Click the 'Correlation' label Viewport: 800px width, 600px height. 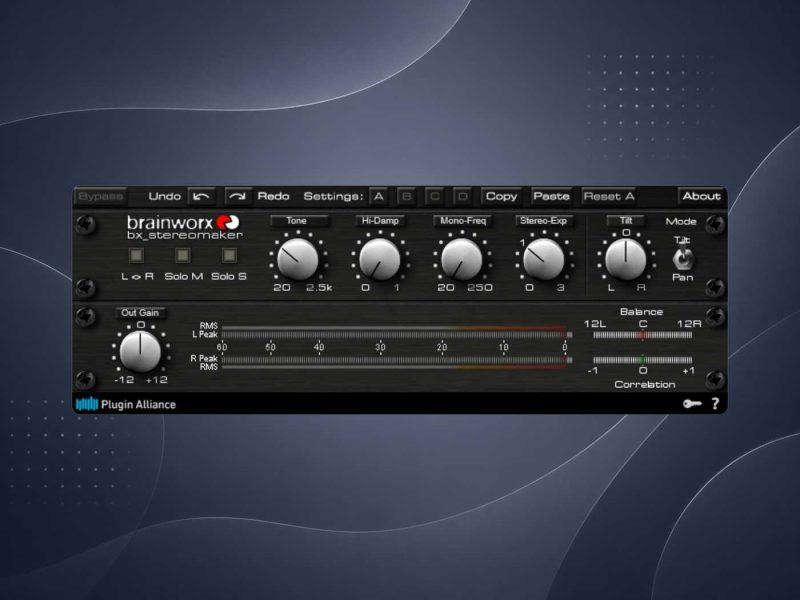coord(645,384)
